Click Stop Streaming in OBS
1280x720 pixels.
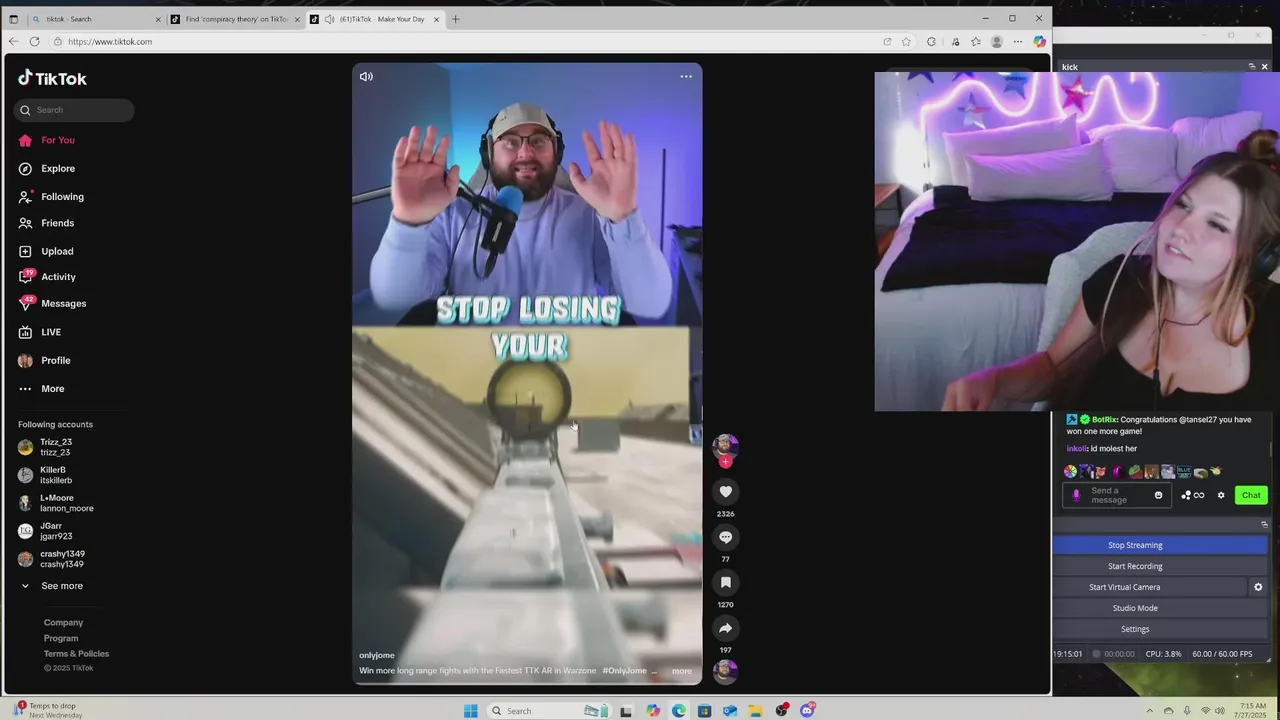click(x=1135, y=545)
